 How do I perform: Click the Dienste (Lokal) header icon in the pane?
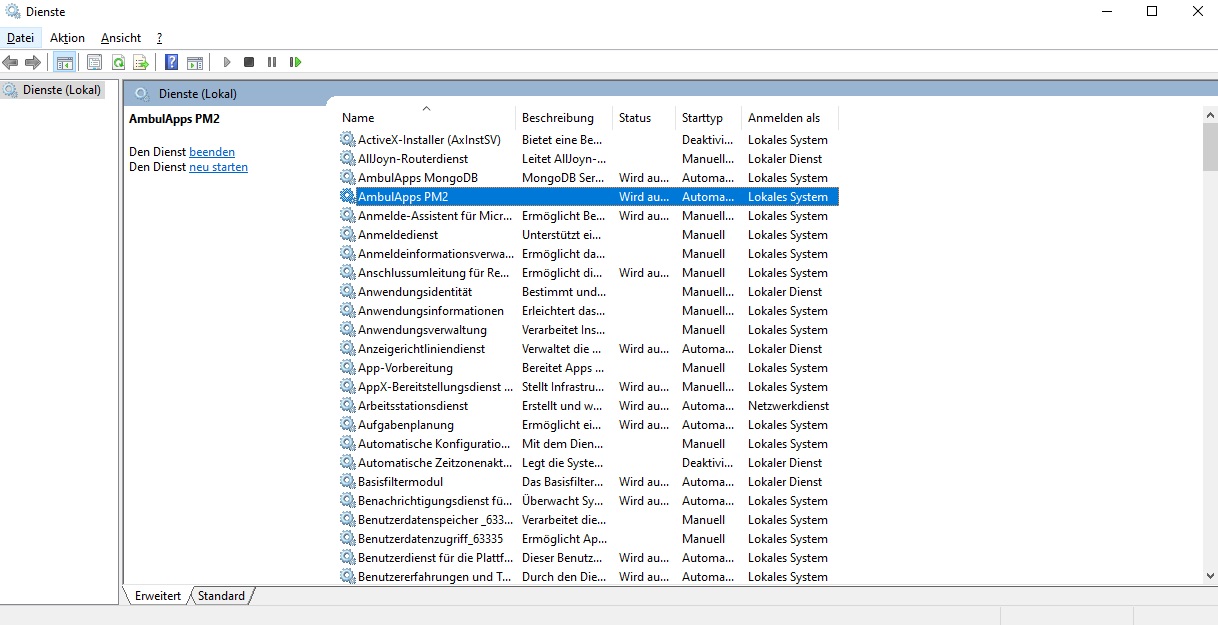pos(142,94)
